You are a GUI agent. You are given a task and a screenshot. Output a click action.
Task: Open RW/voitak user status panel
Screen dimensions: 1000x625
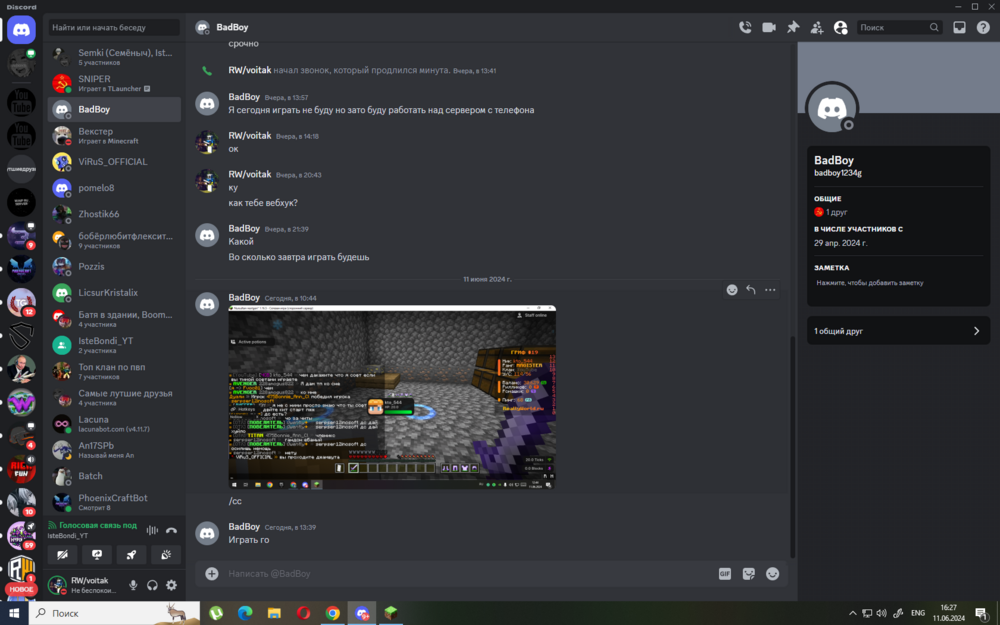(x=83, y=585)
